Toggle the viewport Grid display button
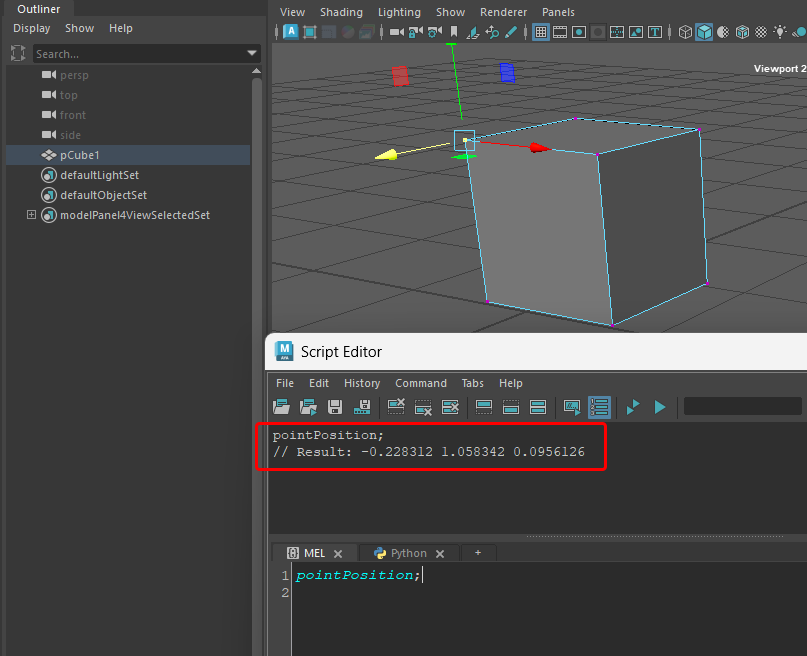 coord(541,32)
